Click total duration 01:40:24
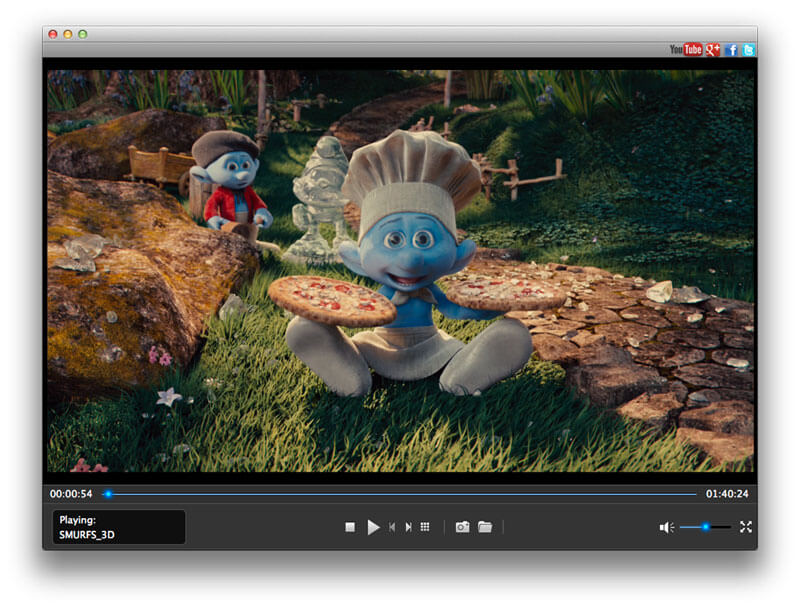Screen dimensions: 800x609 [727, 494]
